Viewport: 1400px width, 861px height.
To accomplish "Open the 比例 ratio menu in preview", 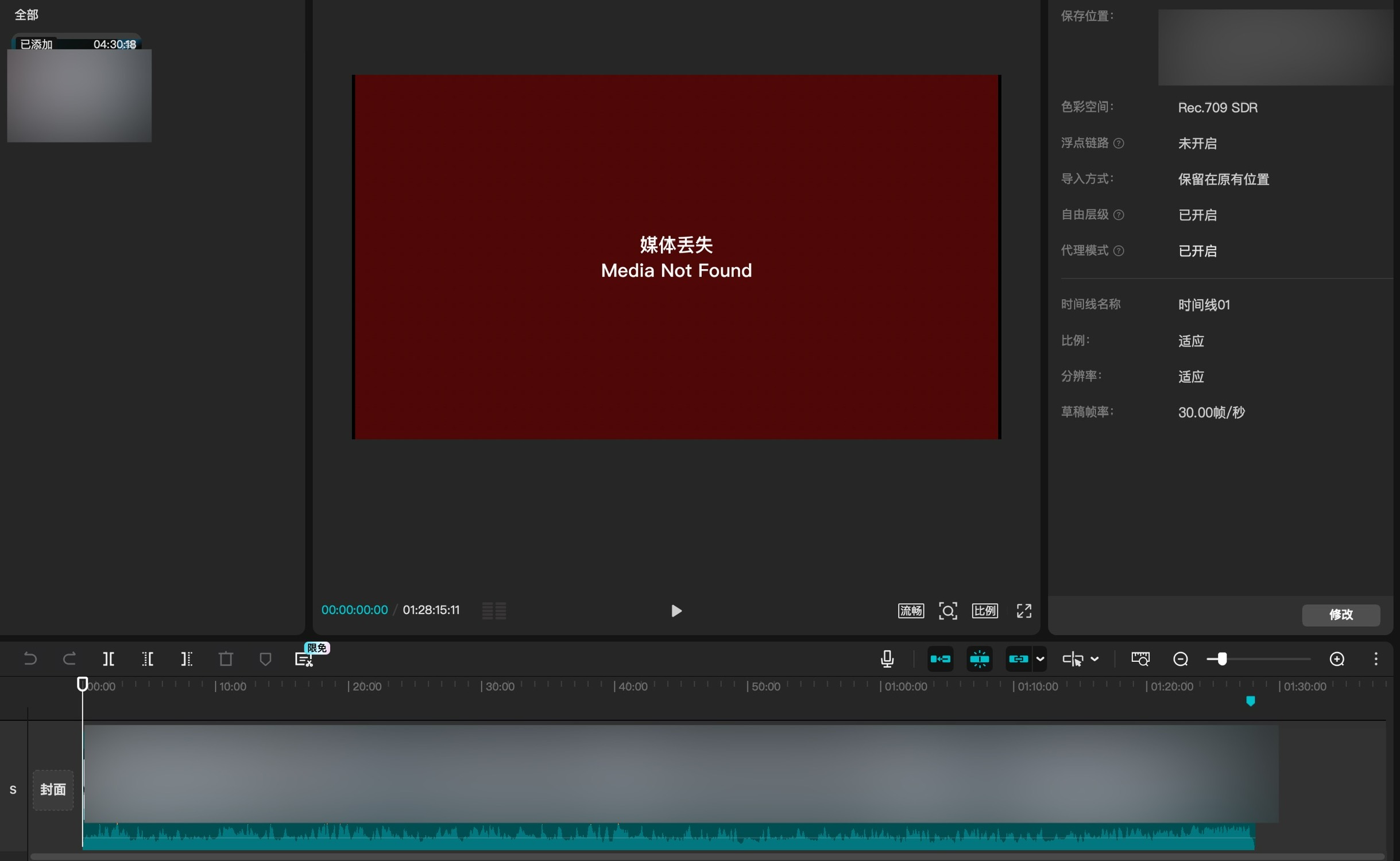I will (984, 611).
